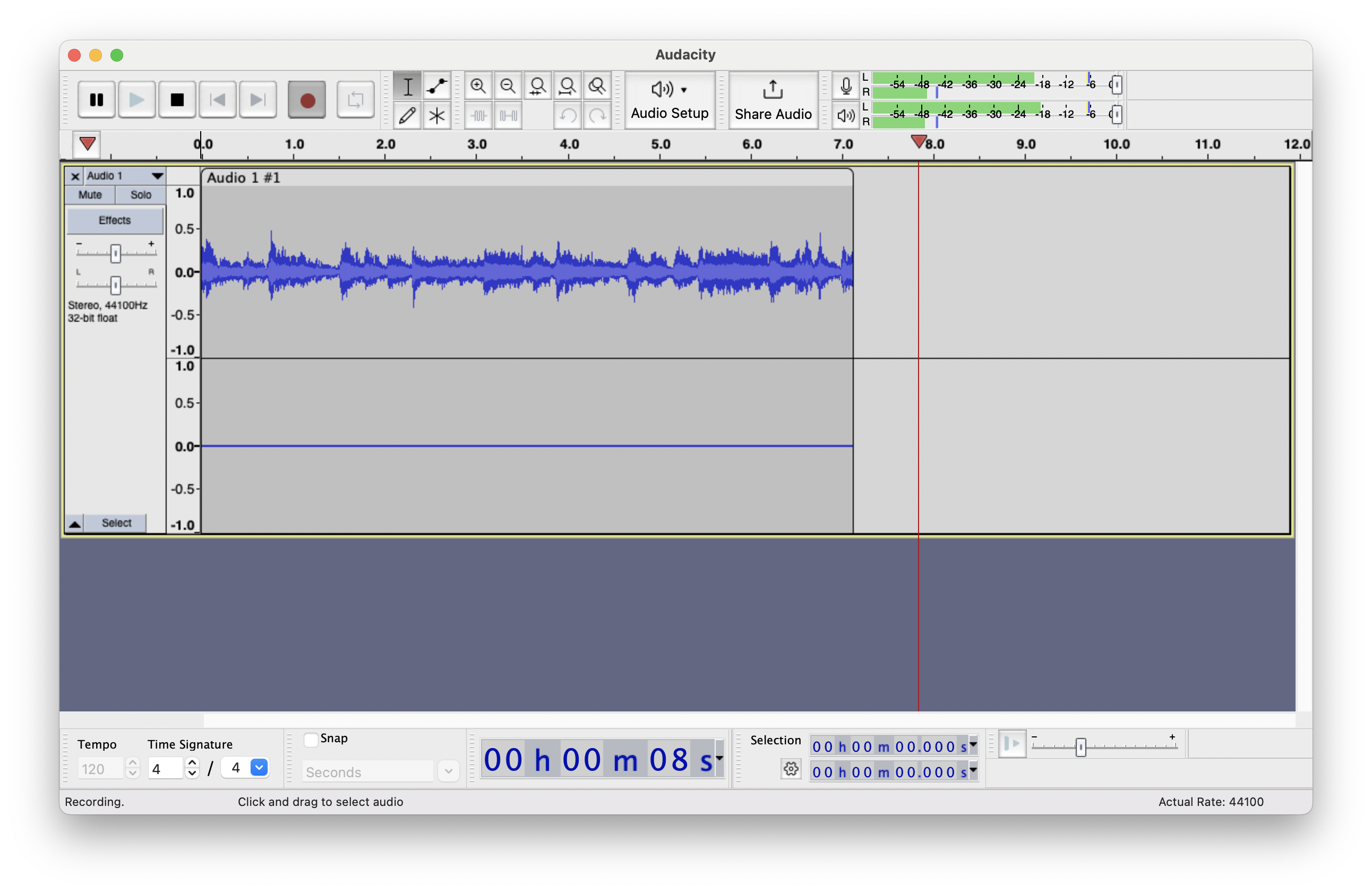
Task: Click the upper channel vertical scale ruler
Action: click(184, 272)
